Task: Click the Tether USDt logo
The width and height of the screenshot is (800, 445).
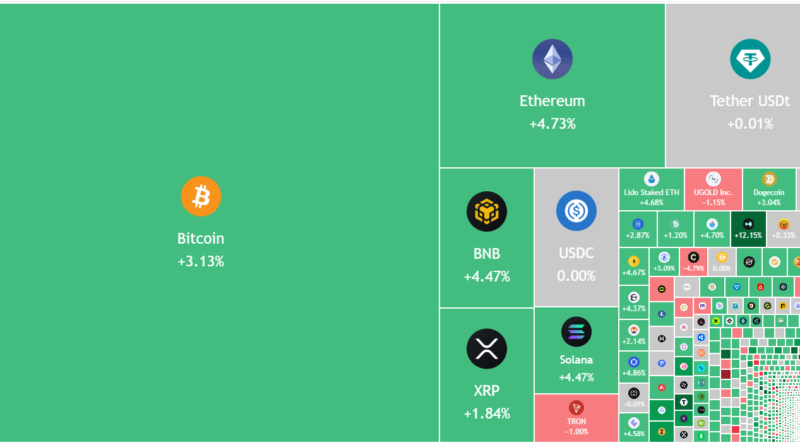Action: (749, 59)
